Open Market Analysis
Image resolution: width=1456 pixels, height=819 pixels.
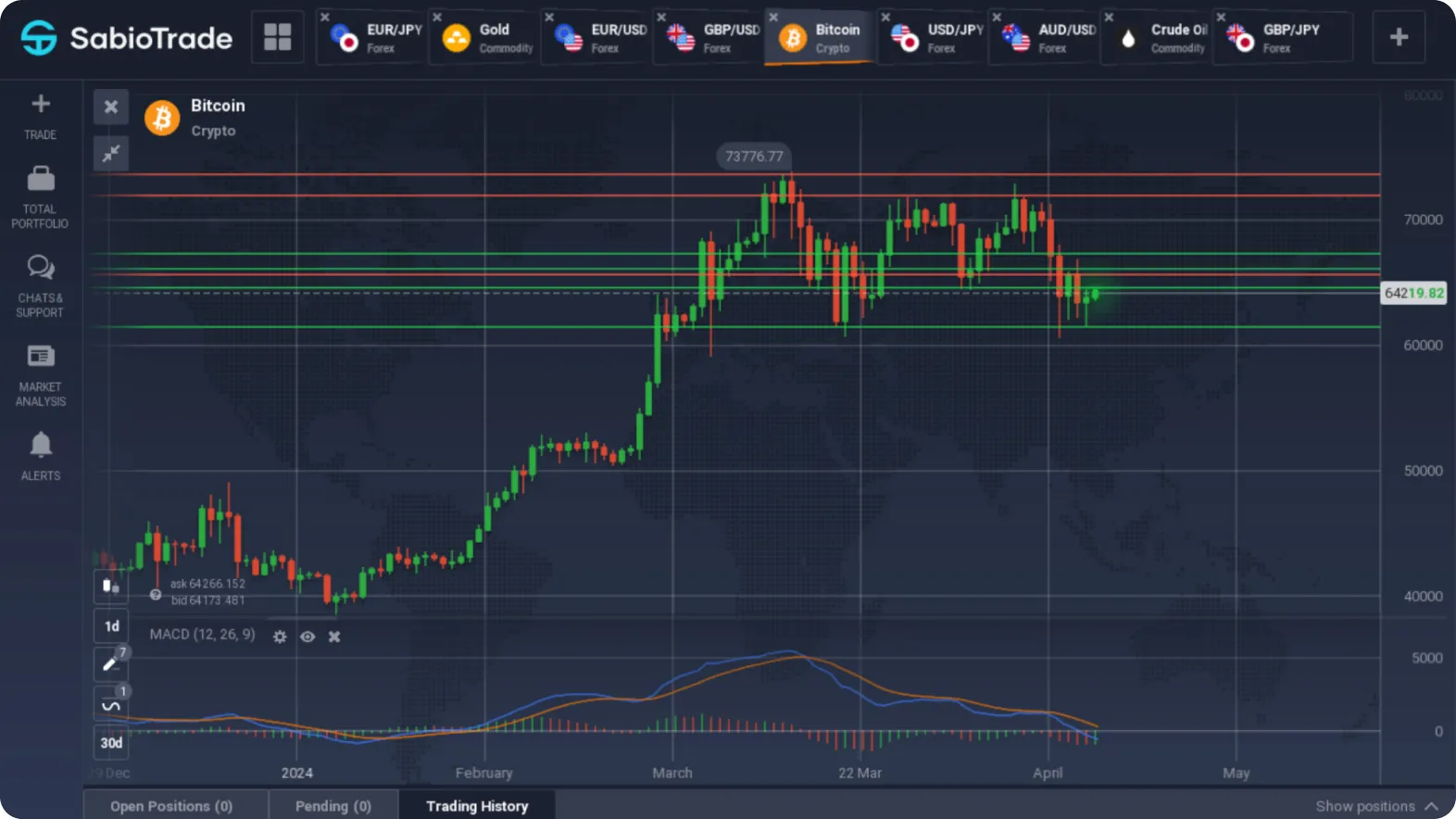pos(41,375)
